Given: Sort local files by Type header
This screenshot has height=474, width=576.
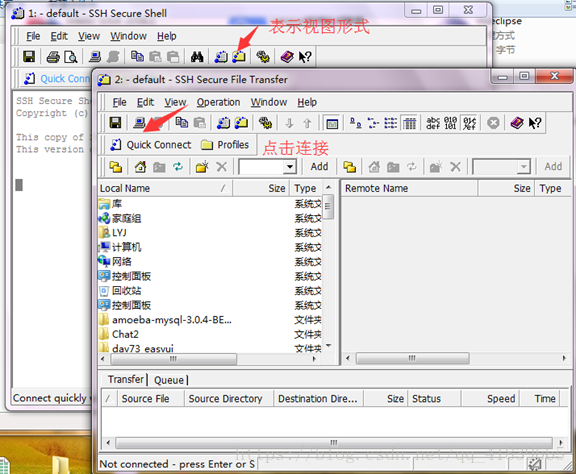Looking at the screenshot, I should coord(306,188).
